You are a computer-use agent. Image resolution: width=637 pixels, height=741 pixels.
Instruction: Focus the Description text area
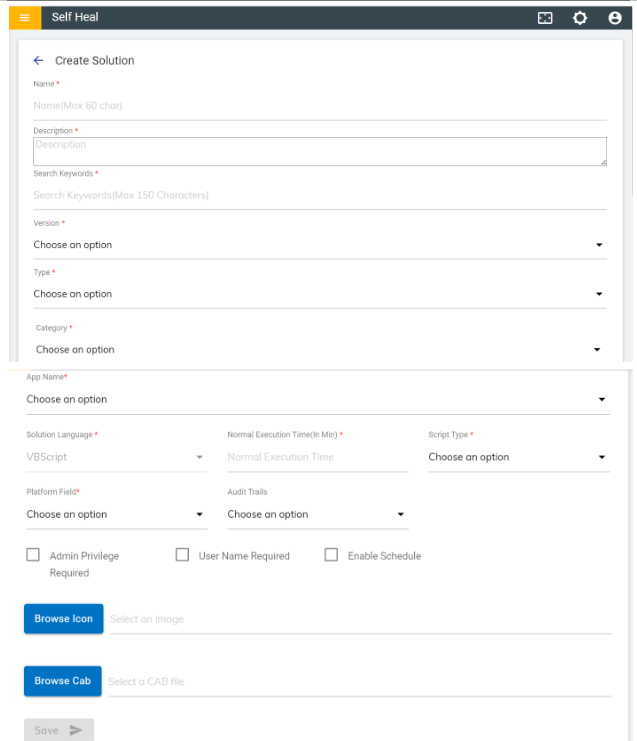click(x=318, y=151)
